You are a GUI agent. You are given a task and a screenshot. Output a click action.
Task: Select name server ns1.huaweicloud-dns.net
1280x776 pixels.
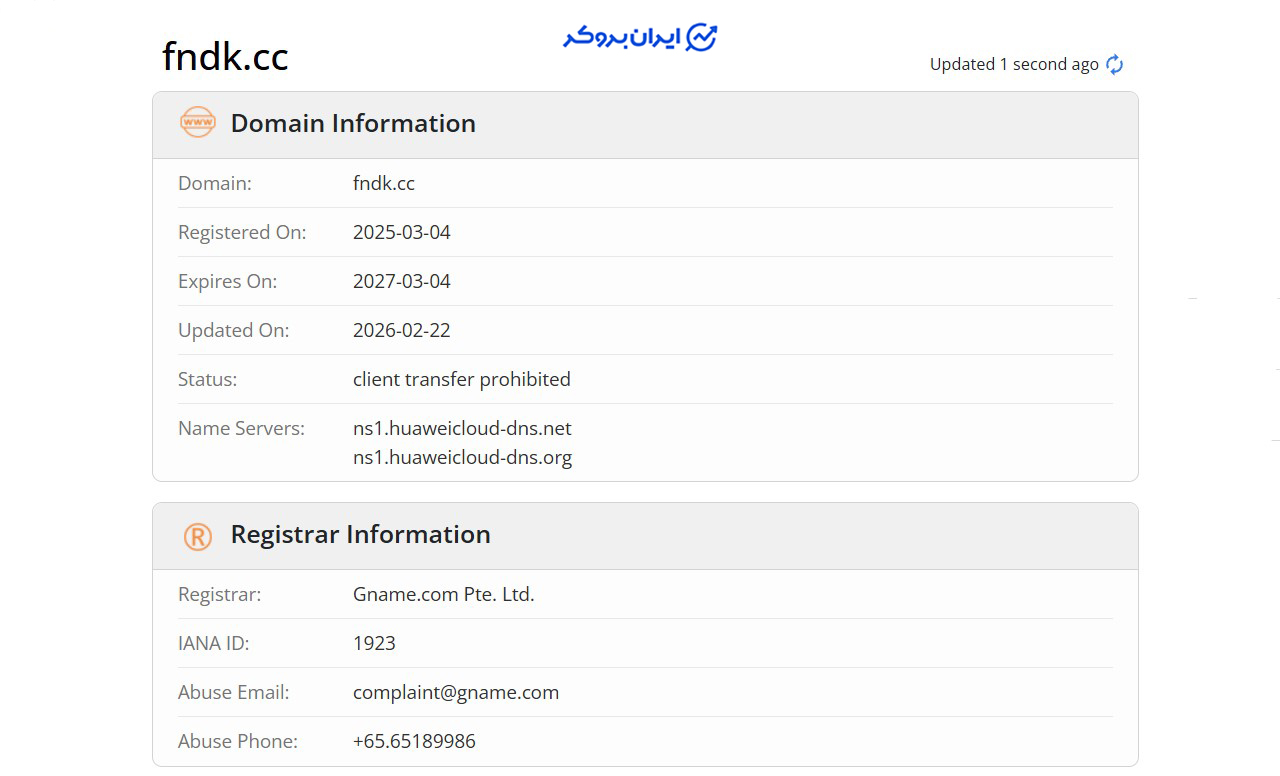click(462, 428)
